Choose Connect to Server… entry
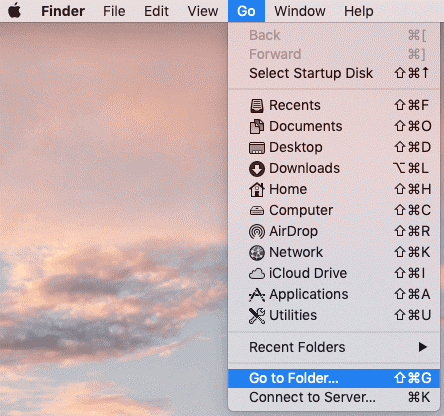444x416 pixels. pos(334,397)
